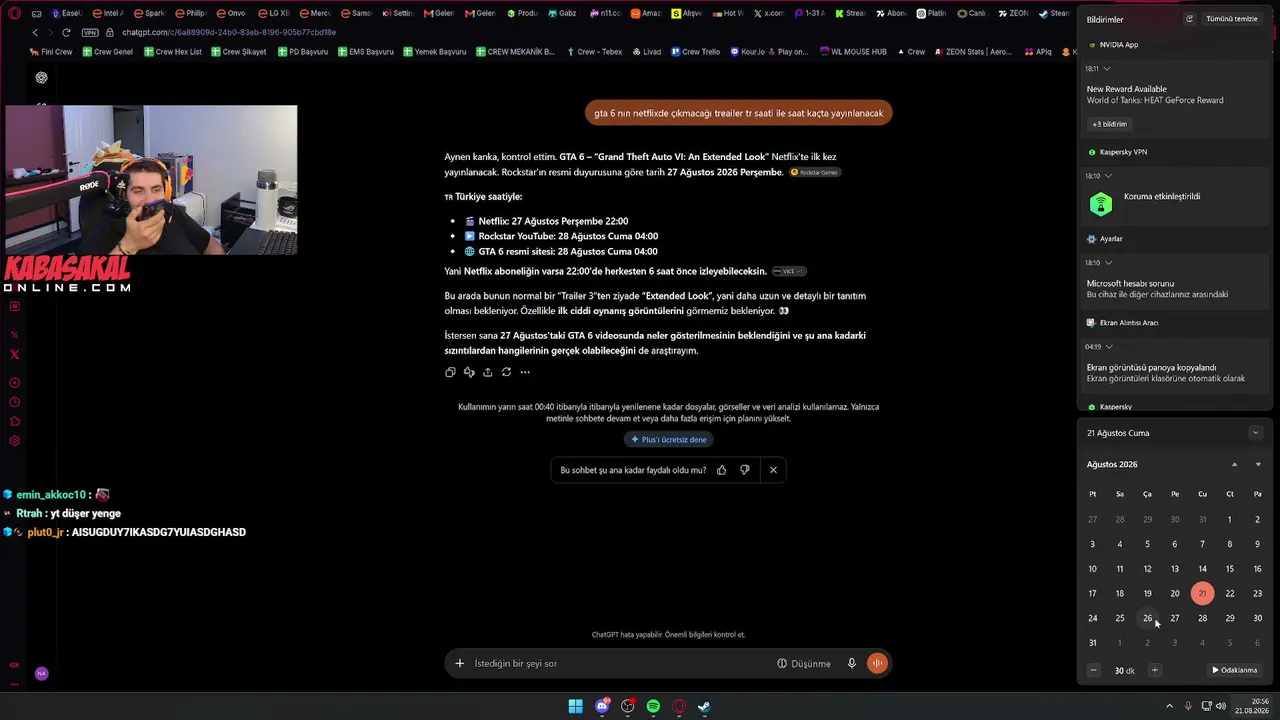Click the Ağustos 2026 month header
Image resolution: width=1280 pixels, height=720 pixels.
(1112, 465)
